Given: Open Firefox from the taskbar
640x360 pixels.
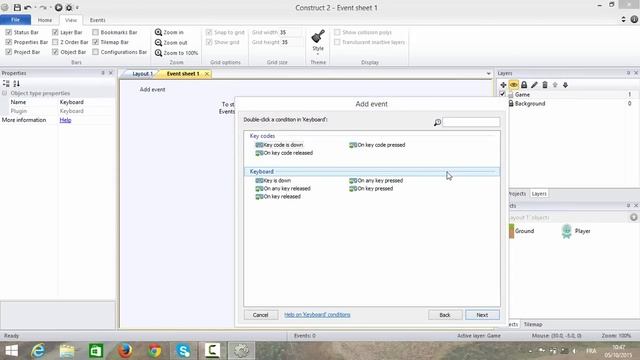Looking at the screenshot, I should click(125, 351).
